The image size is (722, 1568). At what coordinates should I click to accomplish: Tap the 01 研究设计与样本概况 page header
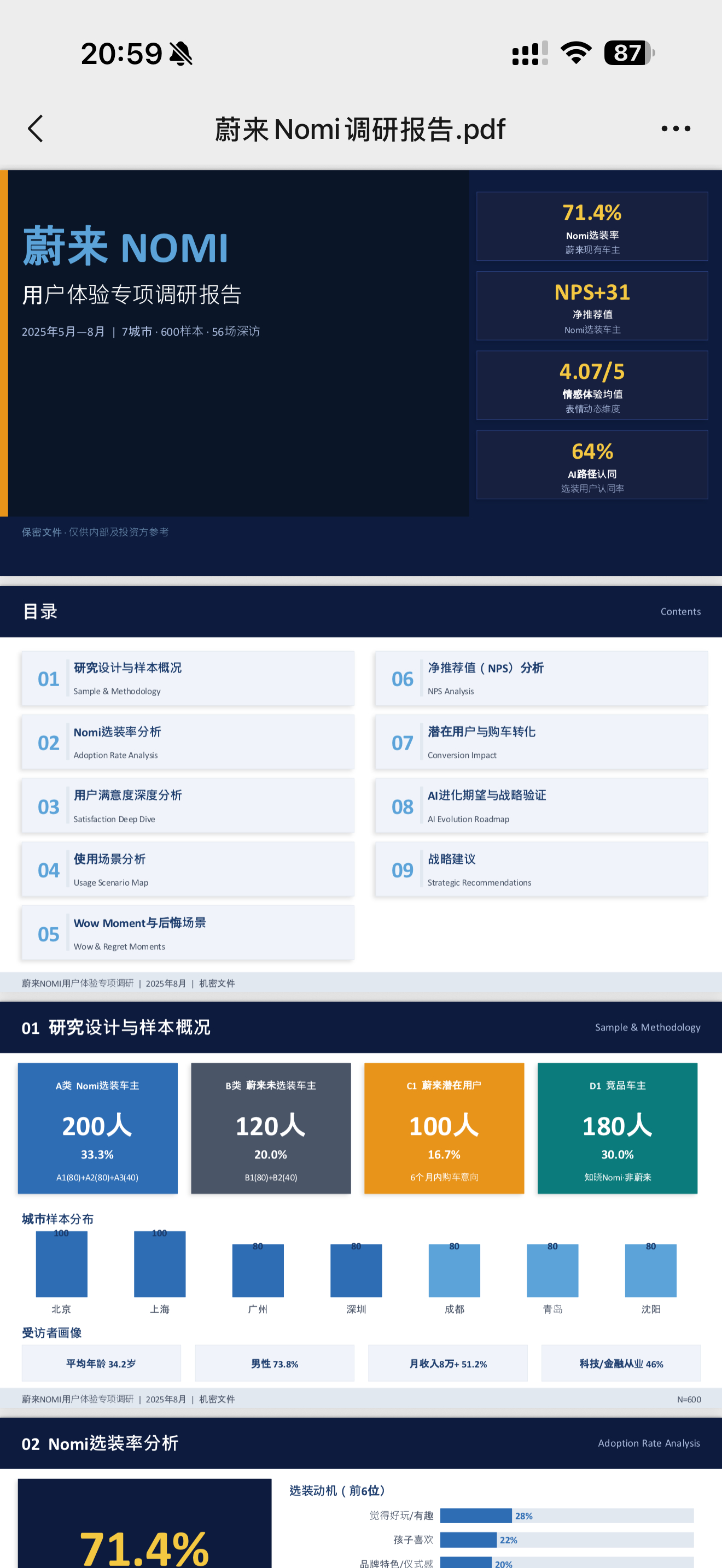click(115, 1027)
